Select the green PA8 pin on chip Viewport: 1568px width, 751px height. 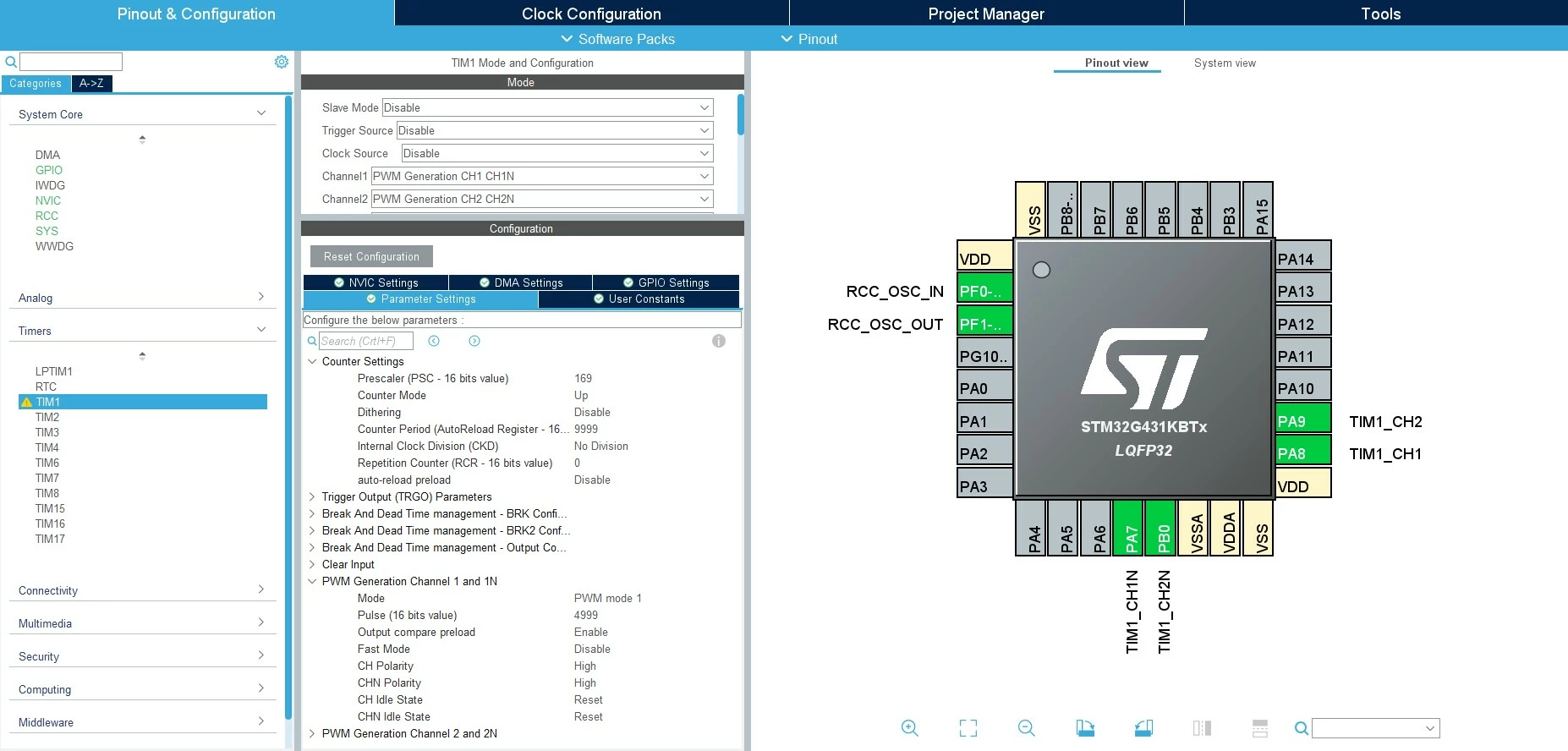click(x=1303, y=453)
